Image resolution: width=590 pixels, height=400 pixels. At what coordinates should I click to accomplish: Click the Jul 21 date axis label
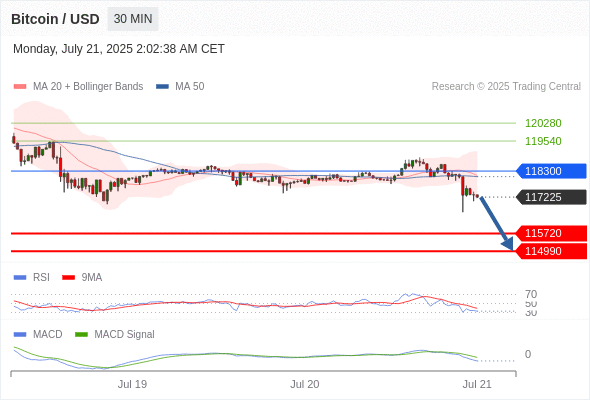click(x=477, y=384)
